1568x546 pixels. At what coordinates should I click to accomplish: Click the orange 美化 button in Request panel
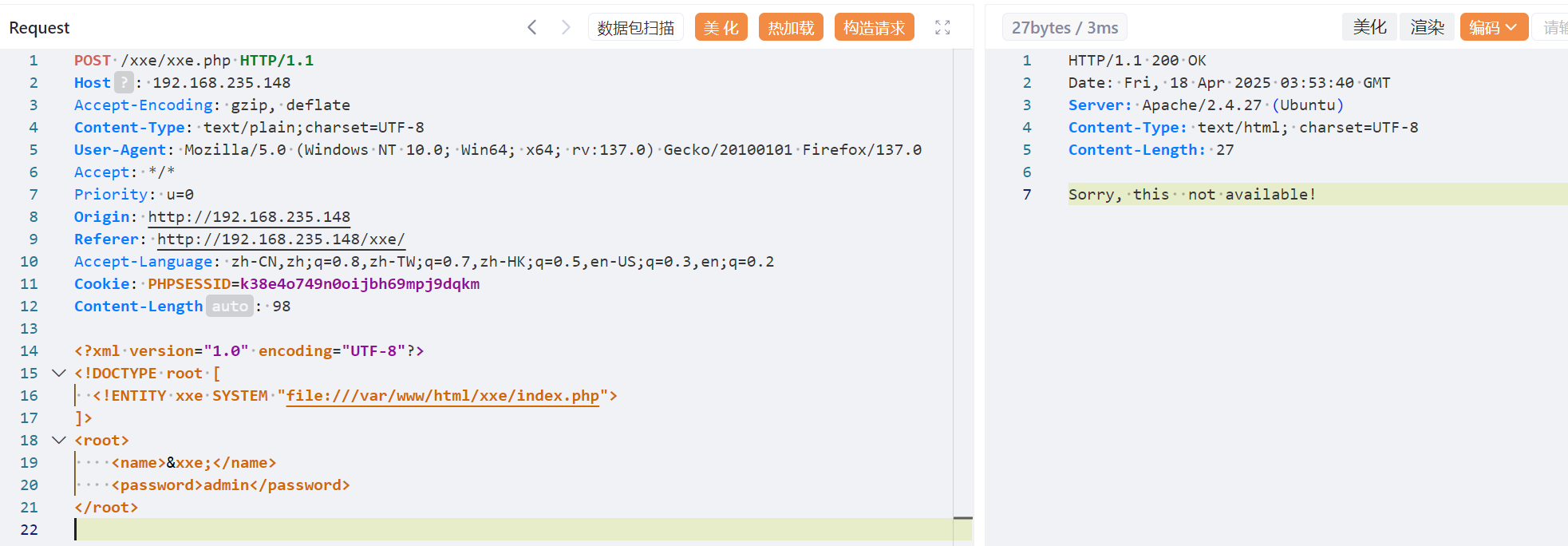pos(721,27)
